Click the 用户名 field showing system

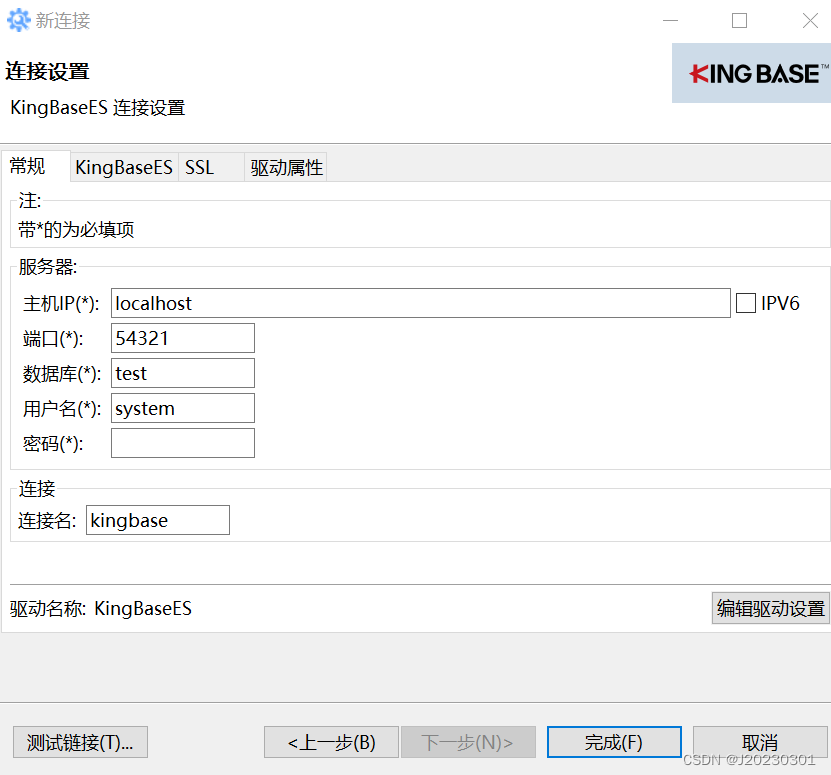[182, 408]
